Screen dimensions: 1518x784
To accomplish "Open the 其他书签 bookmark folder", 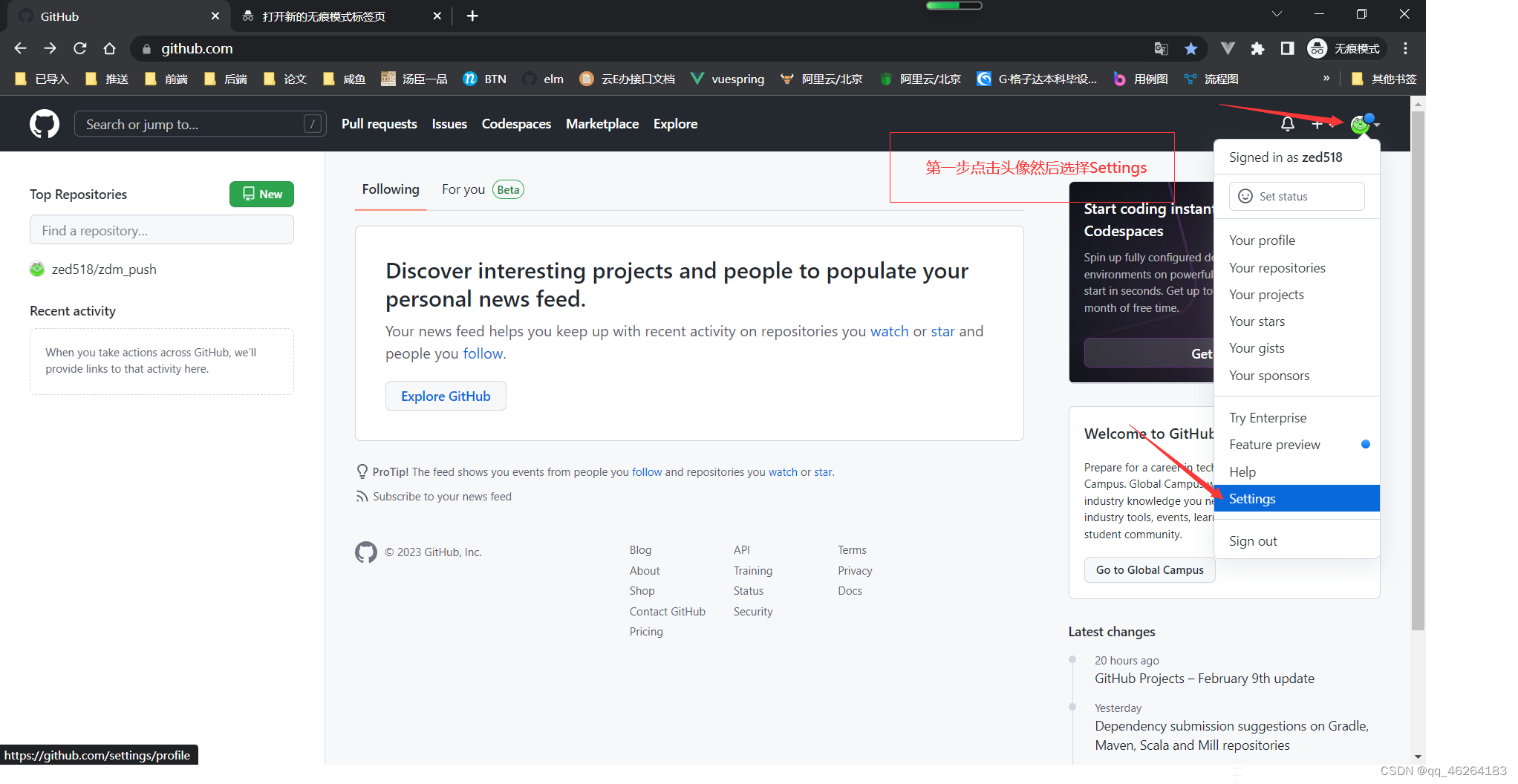I will 1384,79.
